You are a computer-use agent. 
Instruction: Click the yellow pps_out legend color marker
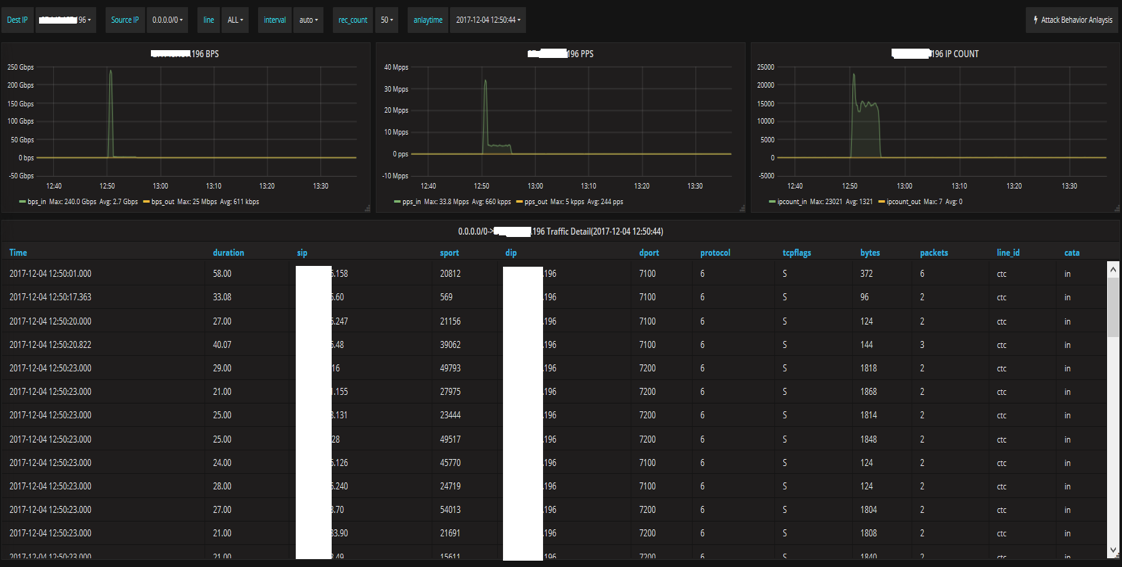pyautogui.click(x=520, y=202)
